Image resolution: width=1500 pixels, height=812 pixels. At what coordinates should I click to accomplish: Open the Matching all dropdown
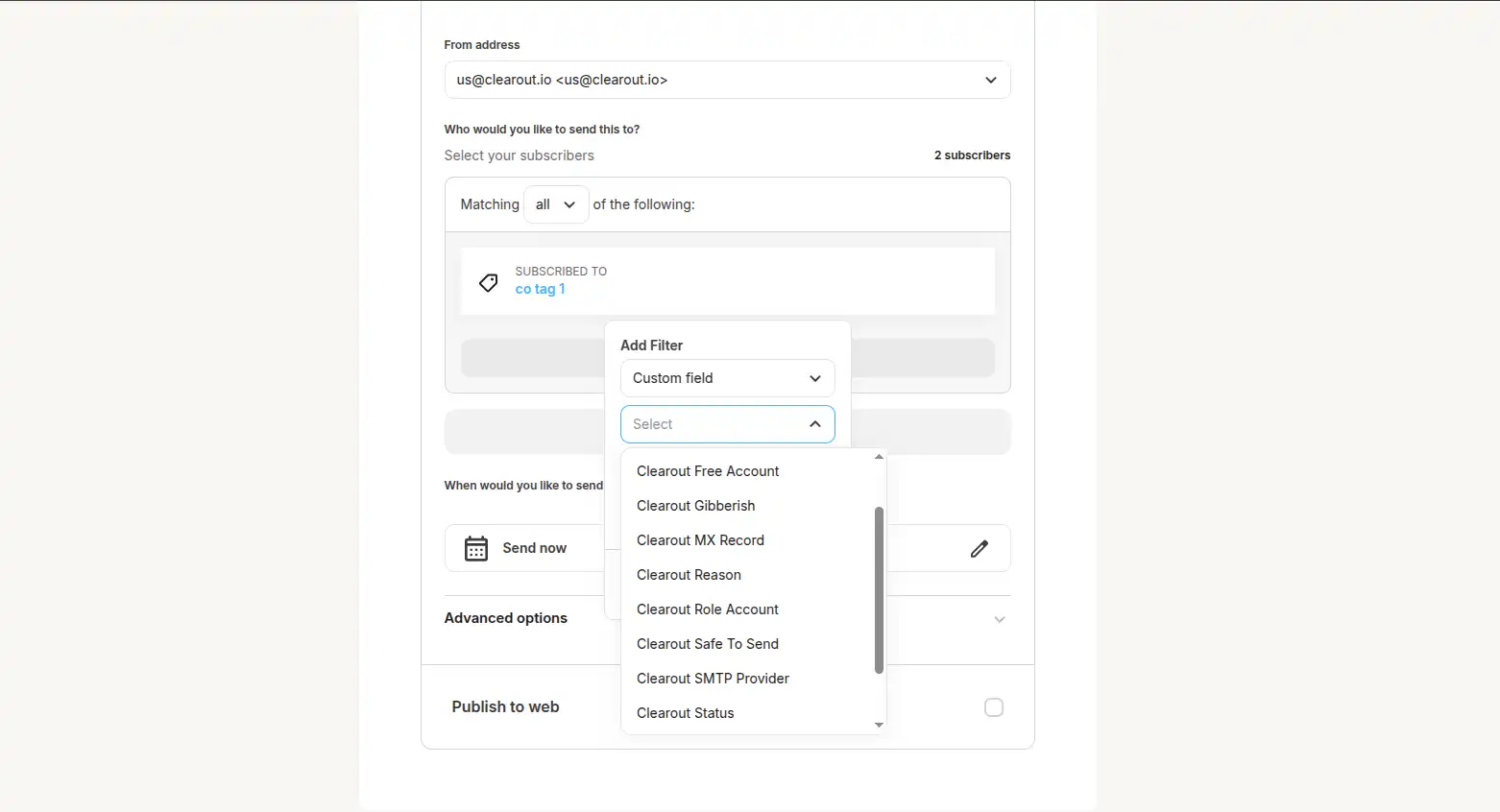555,203
